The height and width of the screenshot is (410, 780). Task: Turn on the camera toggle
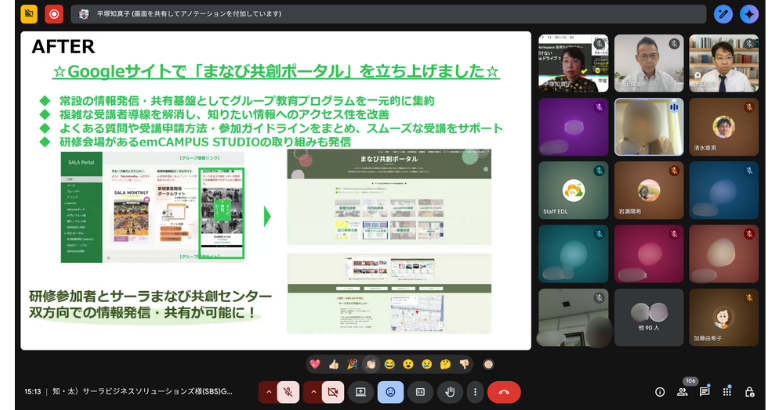334,392
